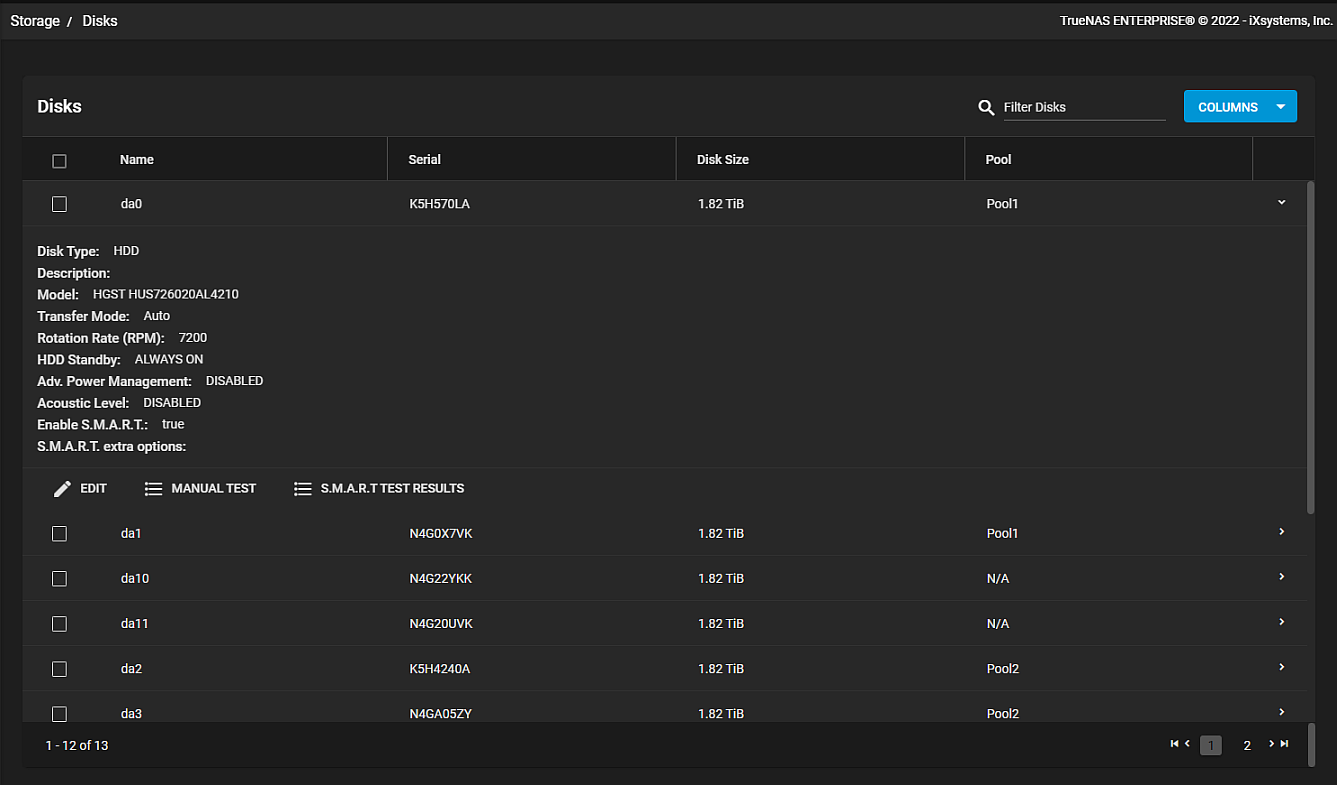Open the Columns dropdown

click(1240, 107)
